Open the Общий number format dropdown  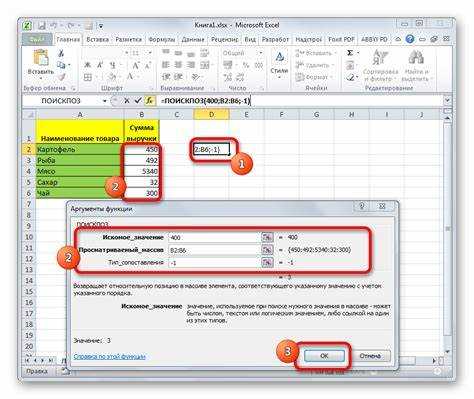[x=260, y=53]
